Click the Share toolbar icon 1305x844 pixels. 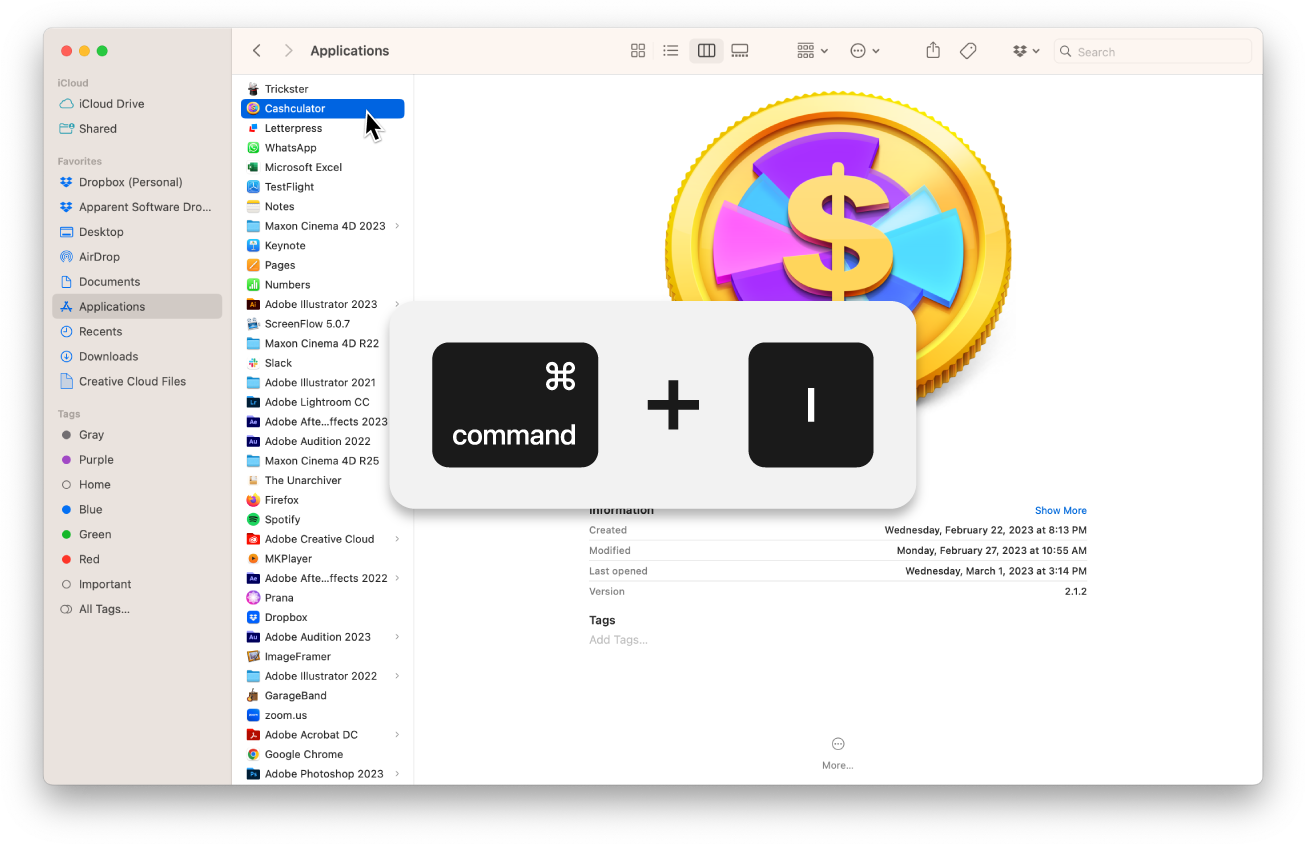pos(933,50)
